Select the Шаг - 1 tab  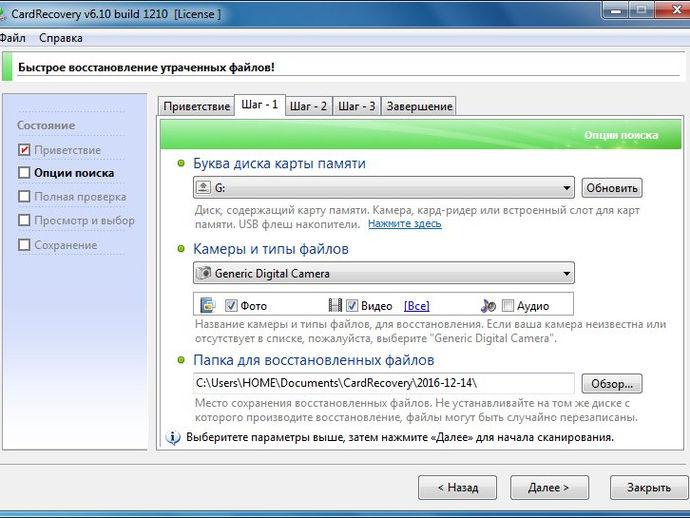pos(260,105)
